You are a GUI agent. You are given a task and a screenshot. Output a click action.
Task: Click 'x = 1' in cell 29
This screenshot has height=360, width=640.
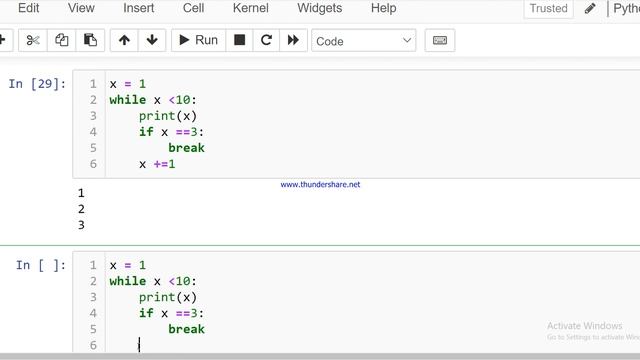pos(128,84)
